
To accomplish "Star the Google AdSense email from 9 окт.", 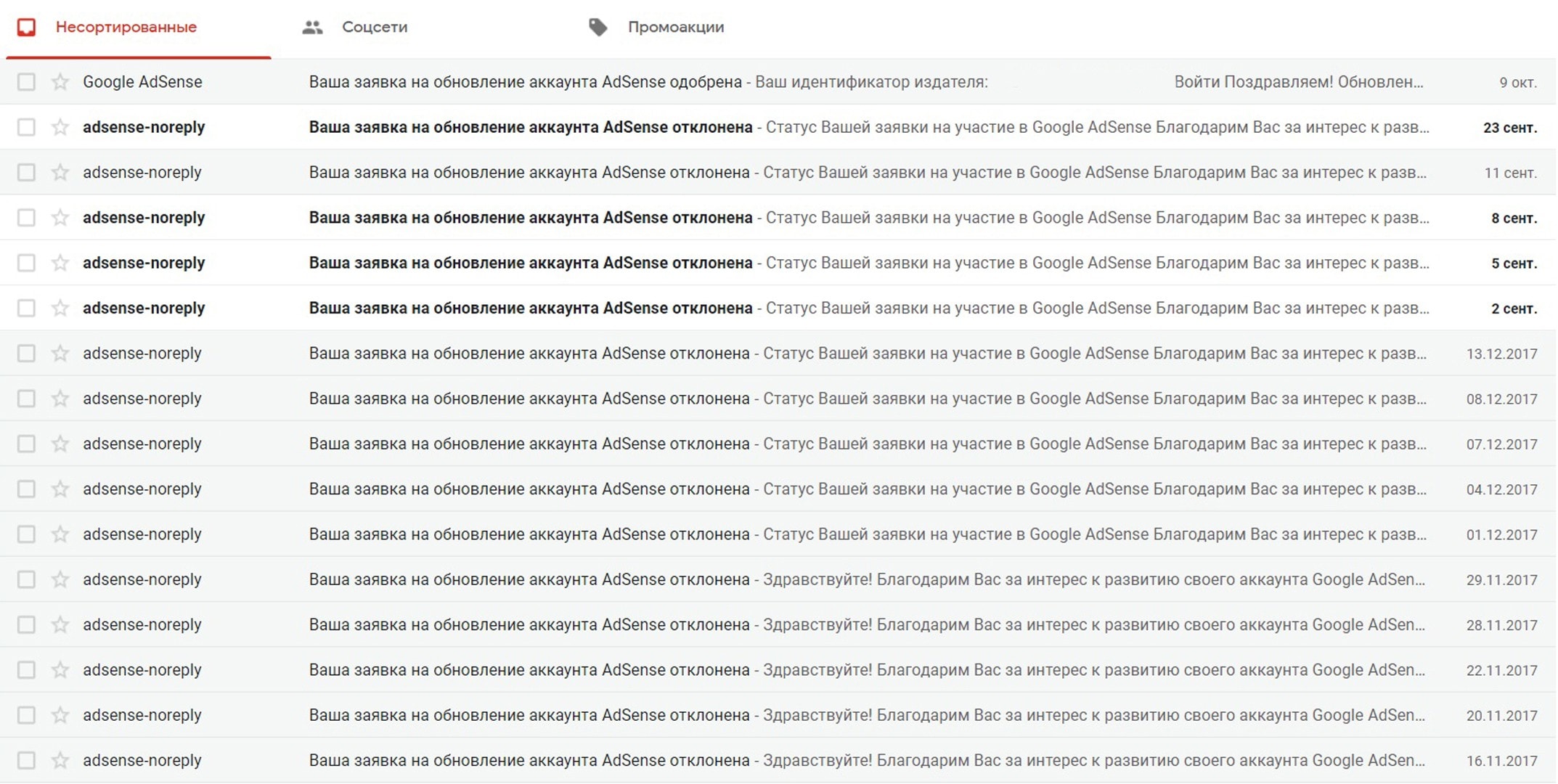I will pyautogui.click(x=60, y=82).
